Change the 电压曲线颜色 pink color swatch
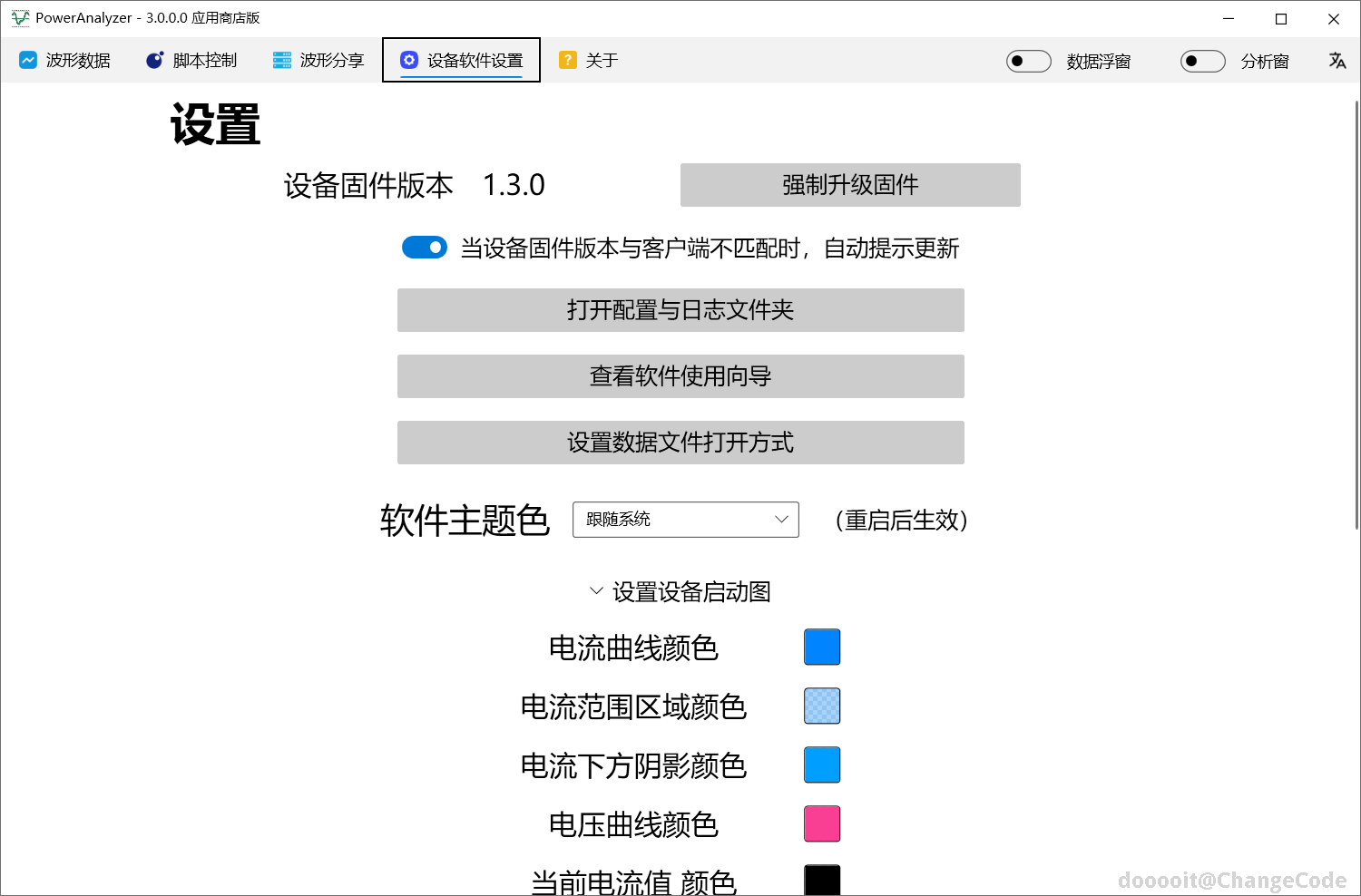 tap(821, 823)
